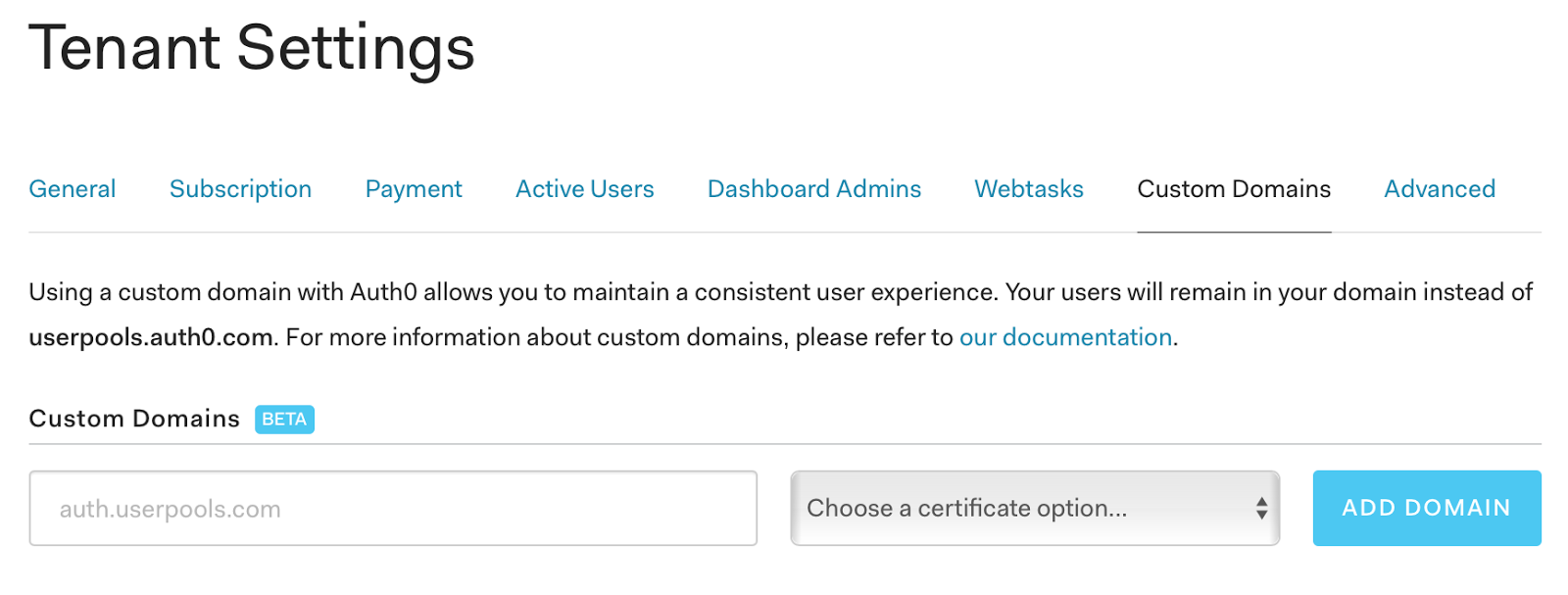Open the 'our documentation' link

1065,337
